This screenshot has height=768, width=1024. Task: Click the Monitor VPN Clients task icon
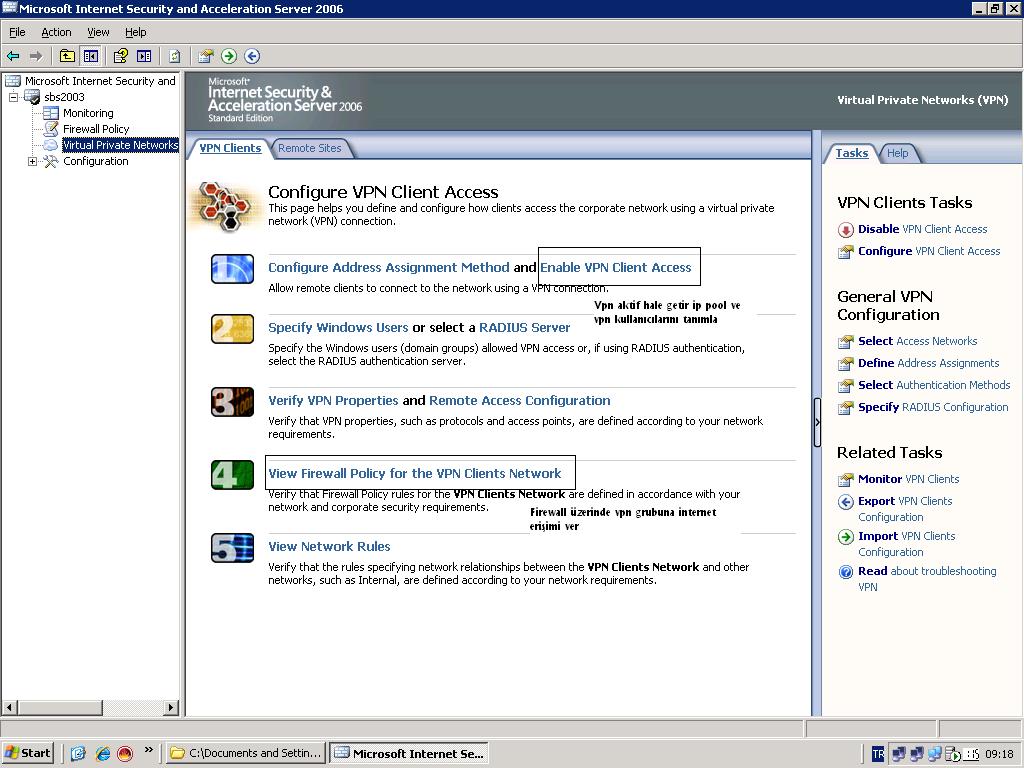point(846,480)
